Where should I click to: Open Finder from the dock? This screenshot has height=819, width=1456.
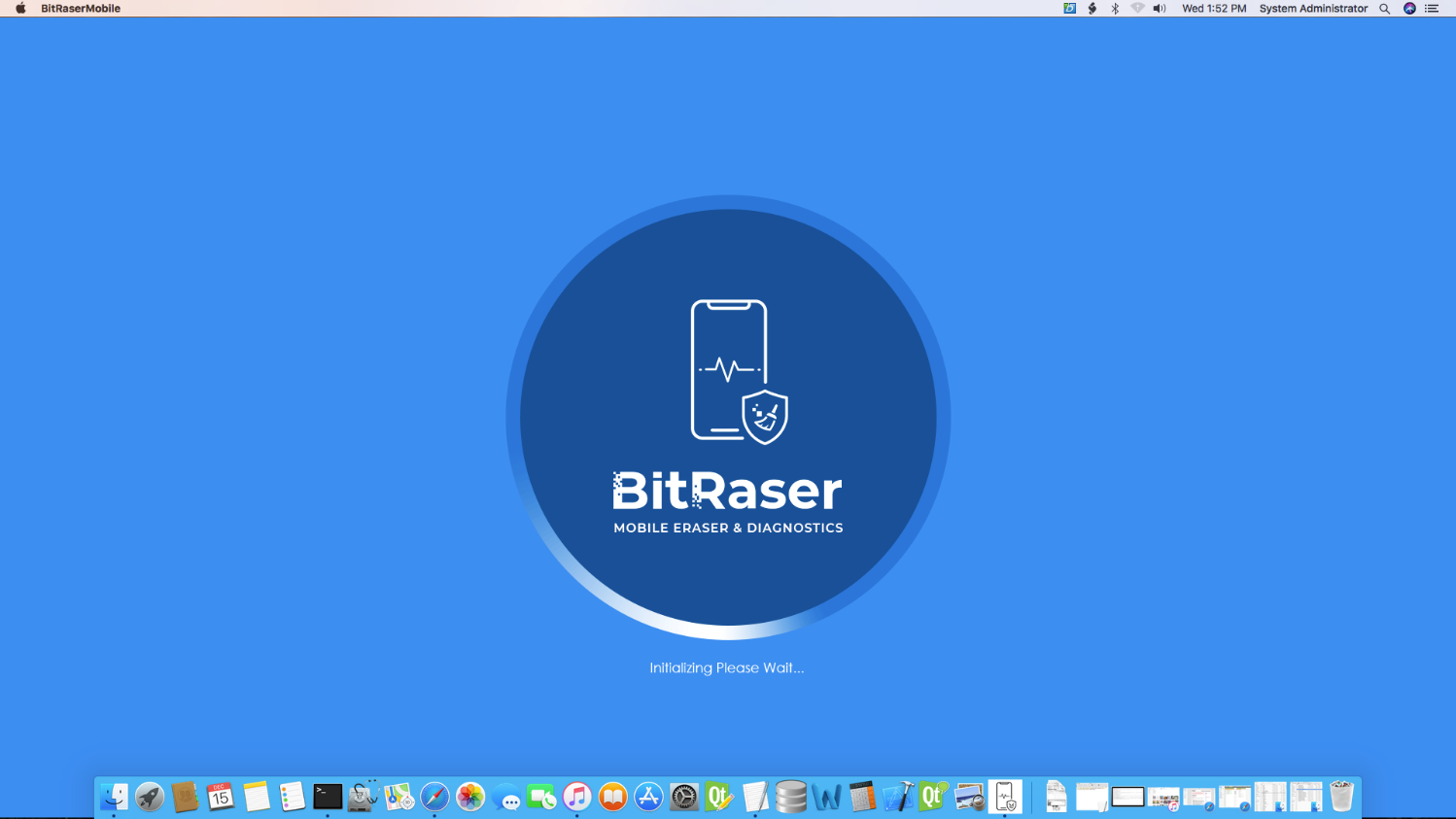pyautogui.click(x=114, y=797)
